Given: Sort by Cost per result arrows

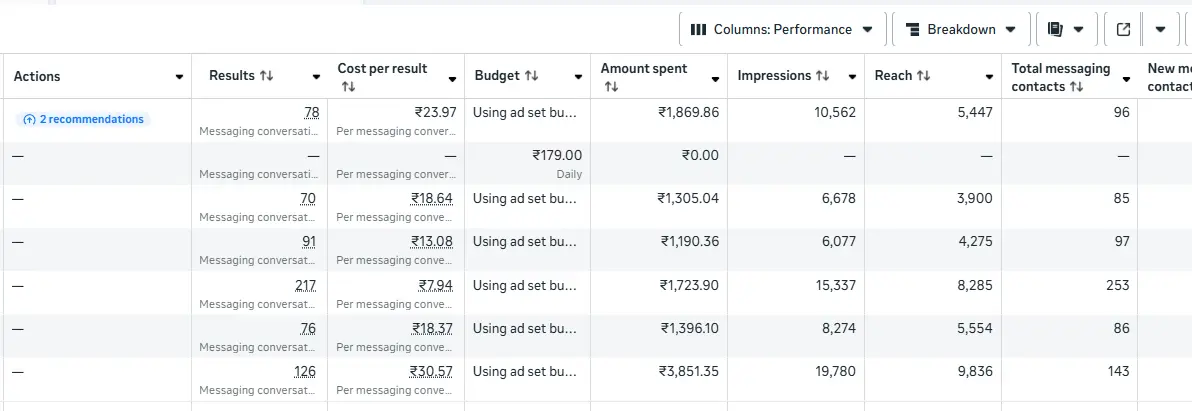Looking at the screenshot, I should coord(348,87).
